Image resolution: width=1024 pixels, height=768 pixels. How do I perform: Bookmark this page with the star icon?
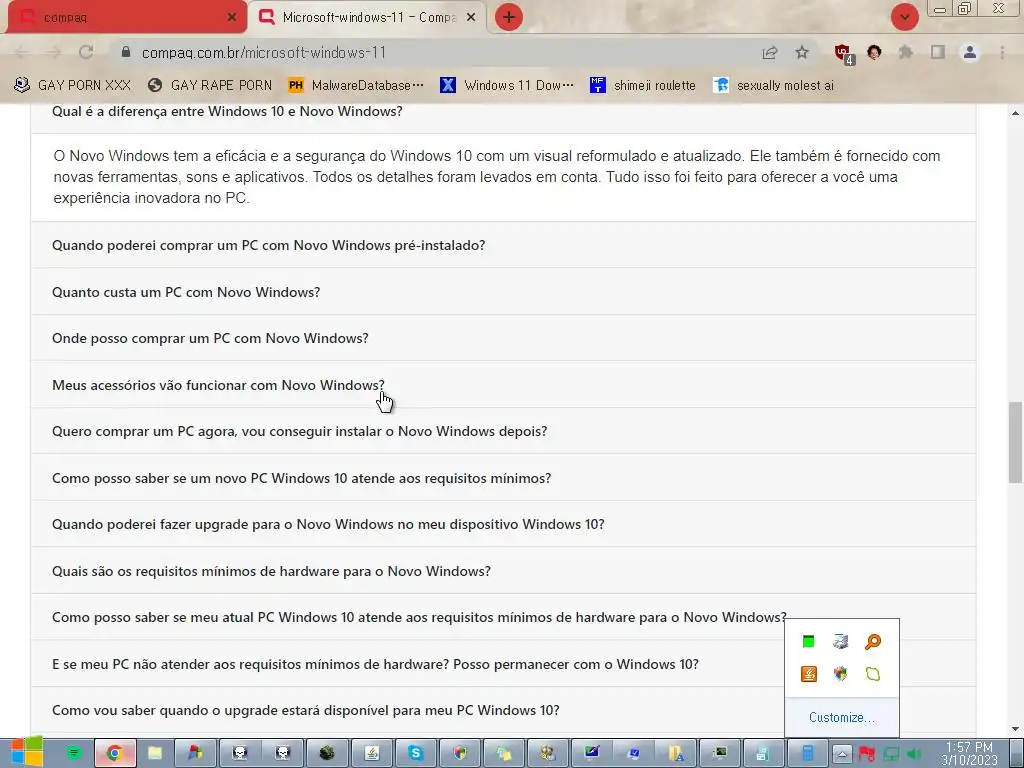point(802,53)
